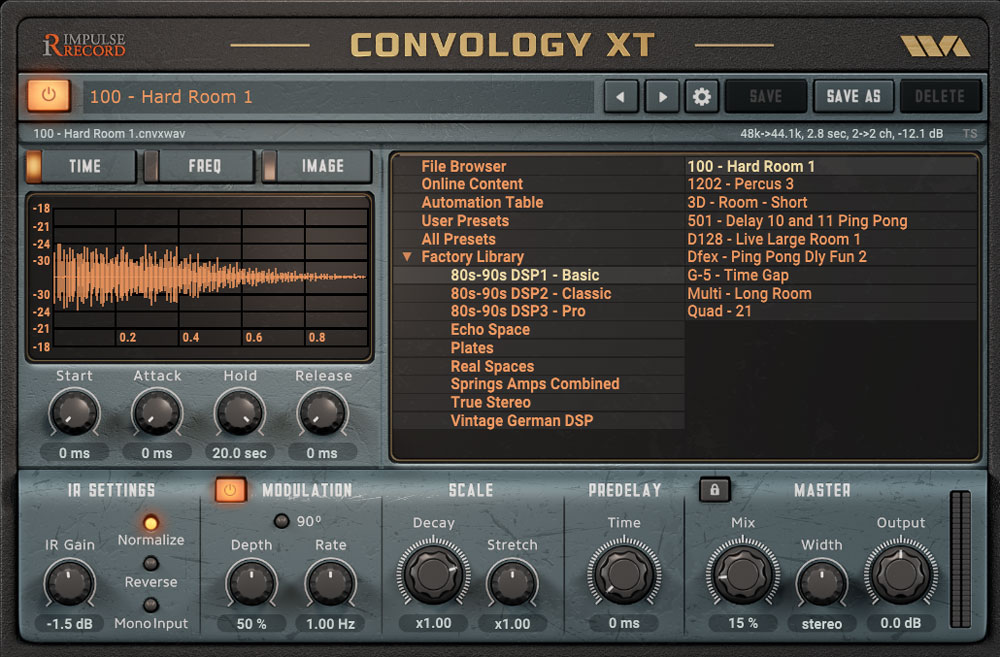
Task: Click the Impulse Record logo
Action: [84, 45]
